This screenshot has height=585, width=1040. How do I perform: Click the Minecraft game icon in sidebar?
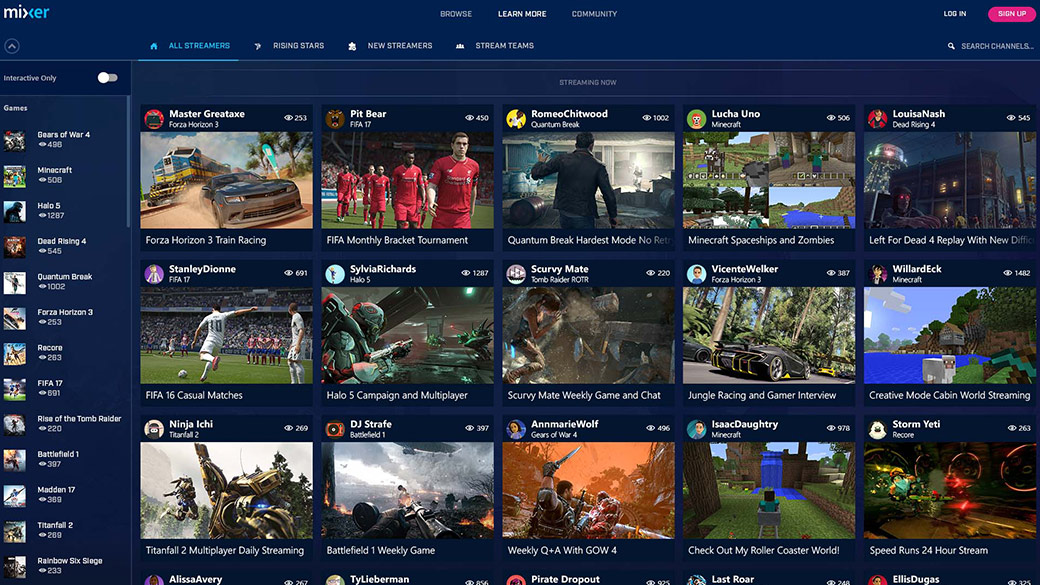click(15, 176)
